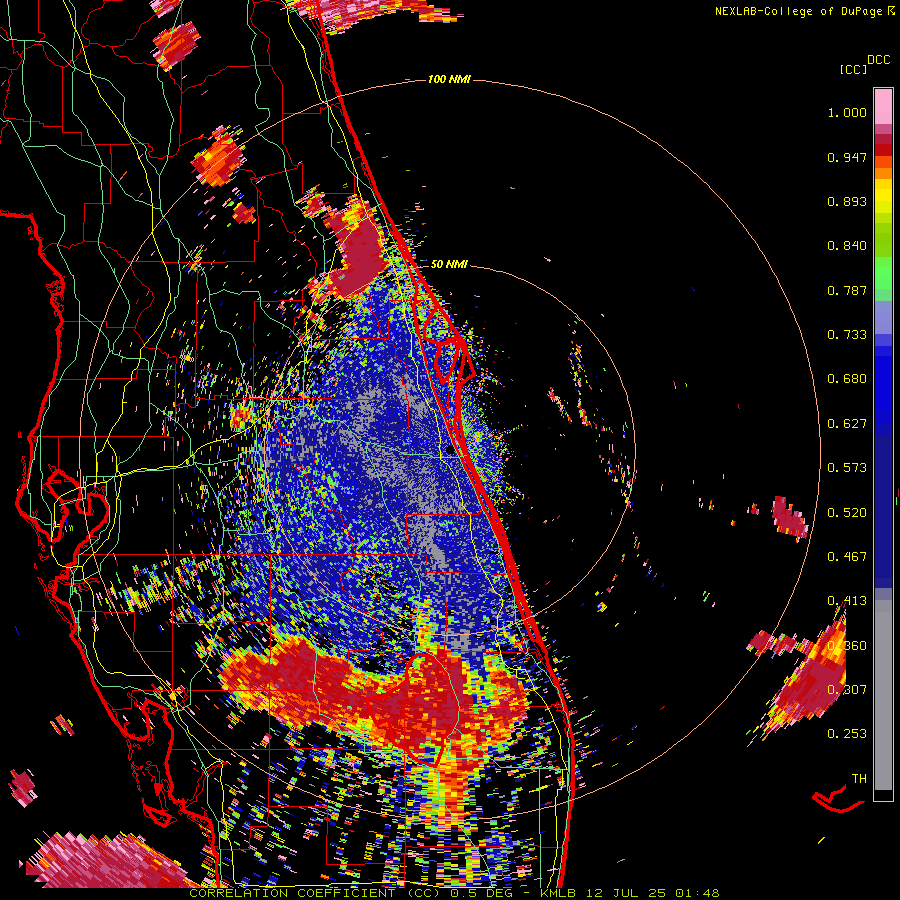Click the 0.307 color bar value

pos(847,690)
